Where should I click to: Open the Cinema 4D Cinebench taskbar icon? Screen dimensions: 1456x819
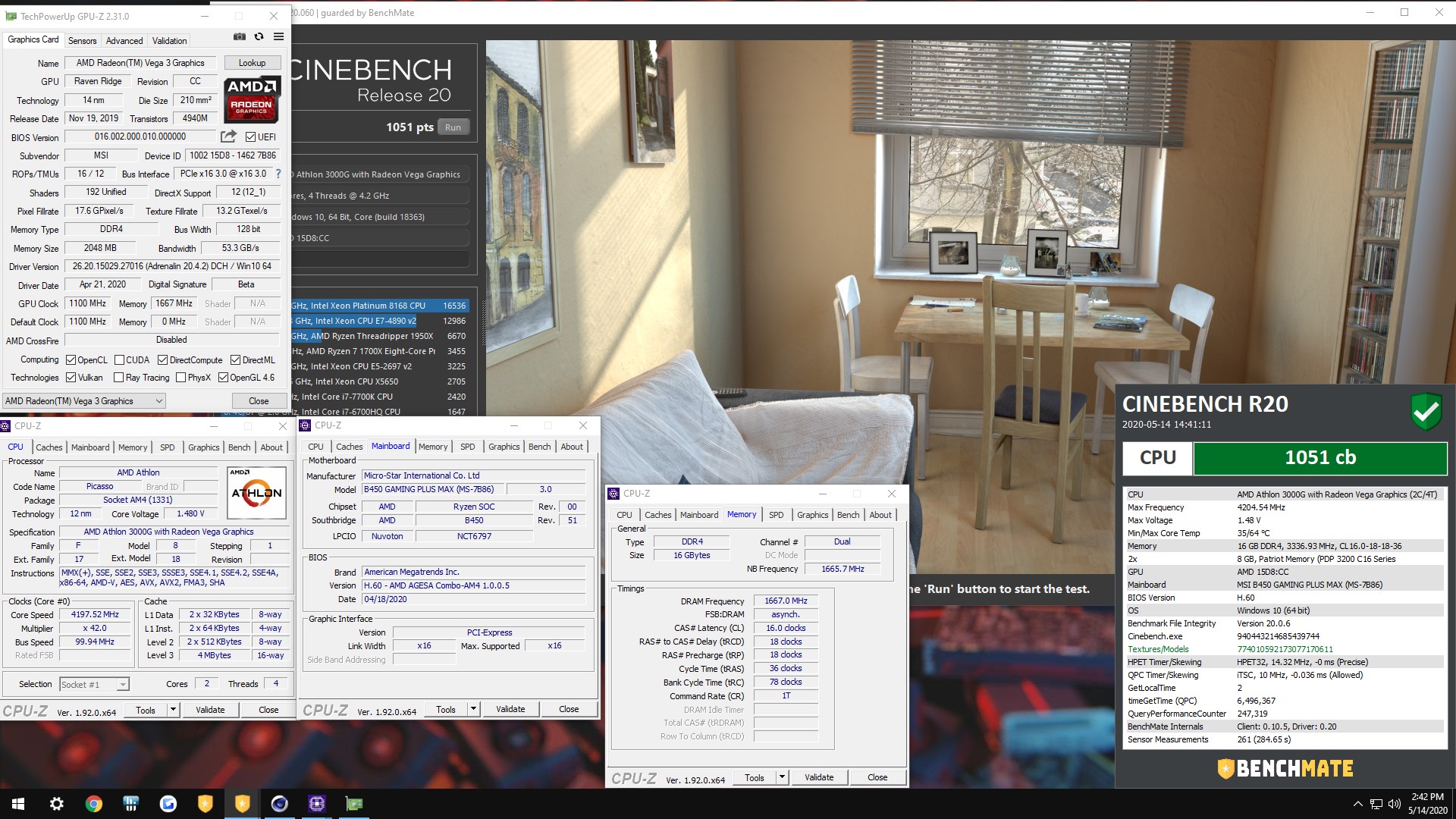[279, 804]
